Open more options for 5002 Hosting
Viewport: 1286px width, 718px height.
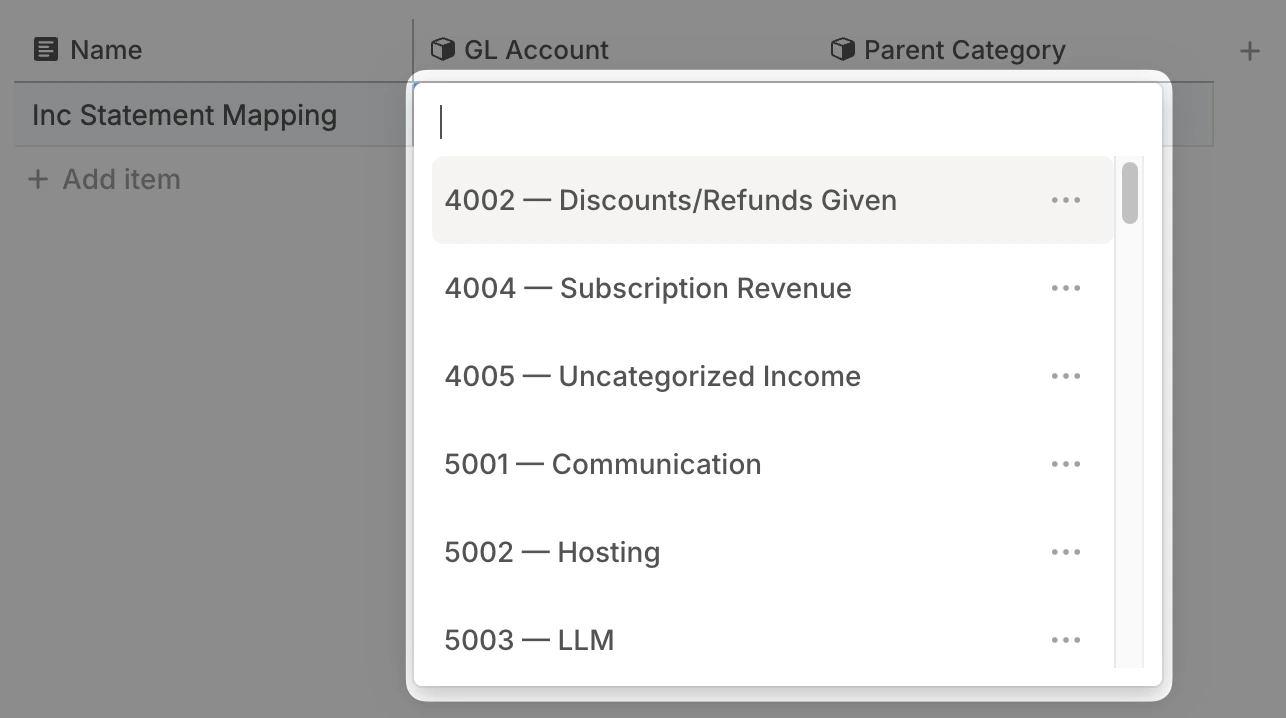click(1066, 552)
